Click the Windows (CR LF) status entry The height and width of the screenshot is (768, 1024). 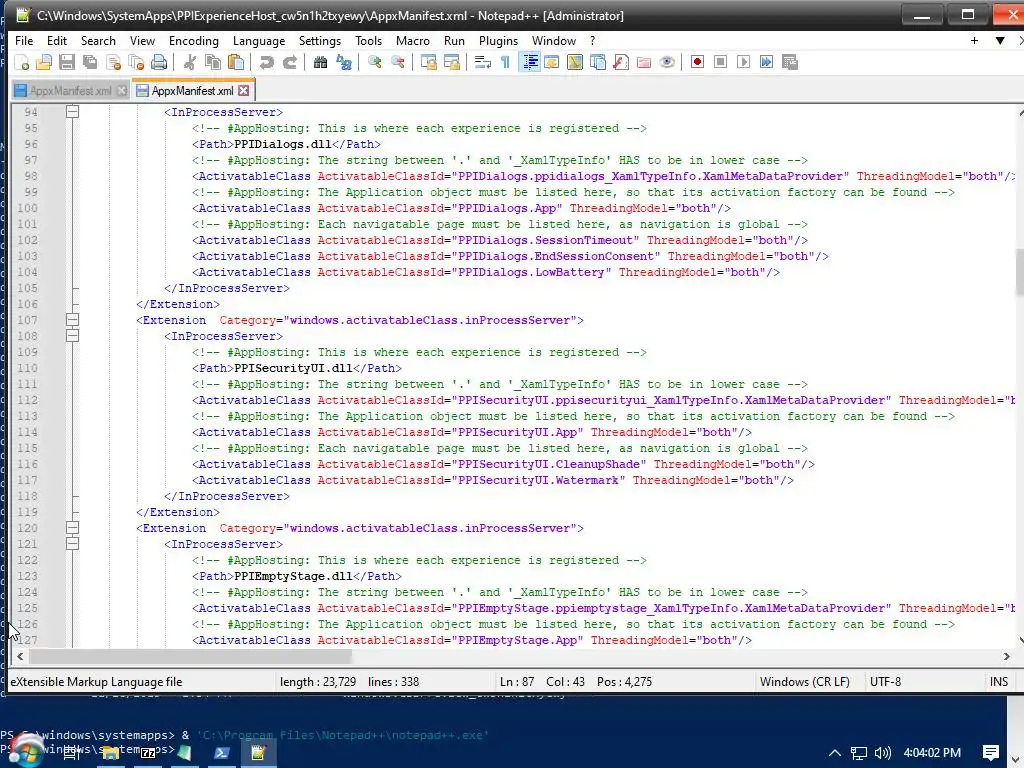point(805,682)
